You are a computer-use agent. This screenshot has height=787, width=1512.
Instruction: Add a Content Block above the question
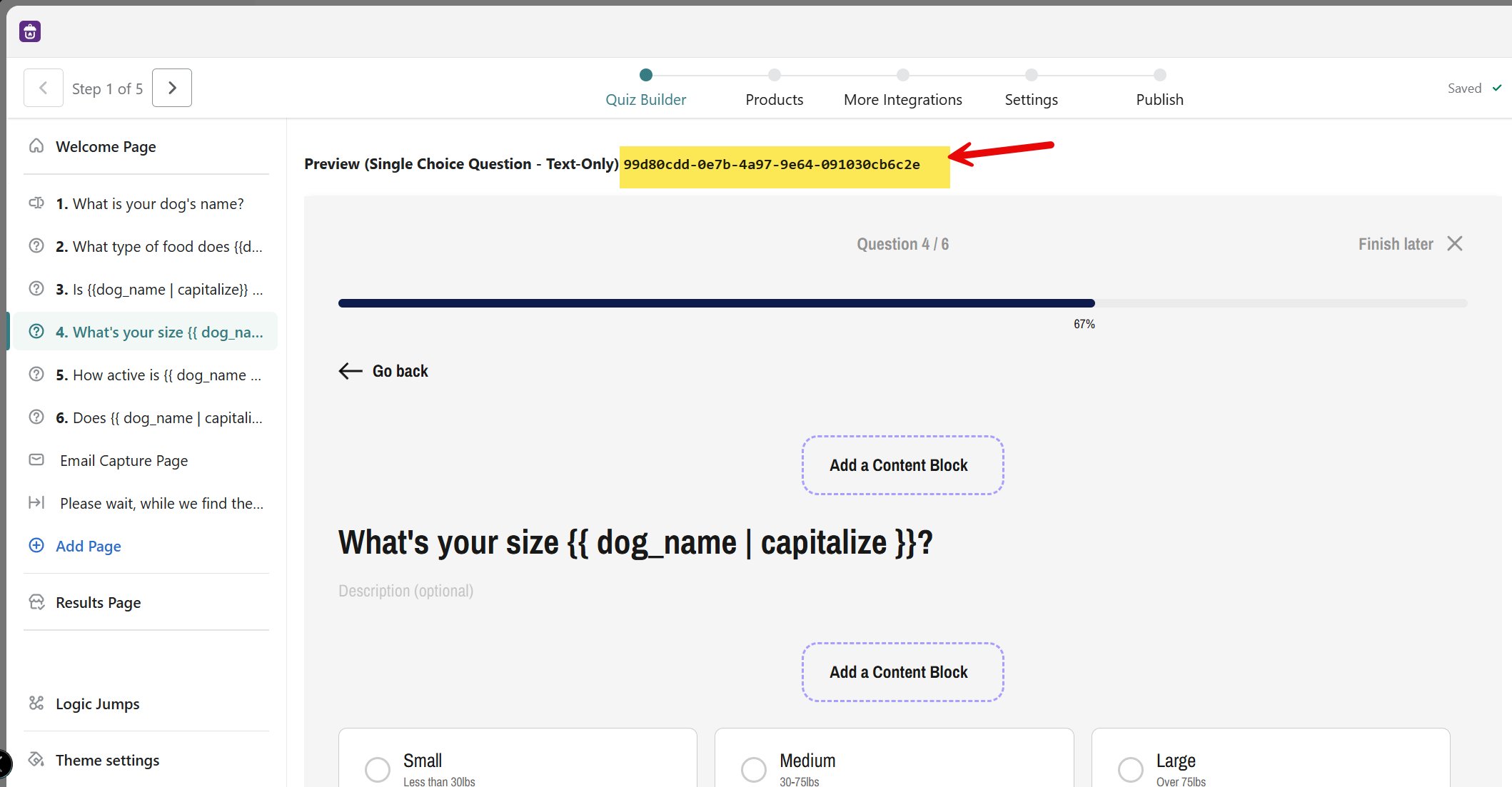coord(902,465)
